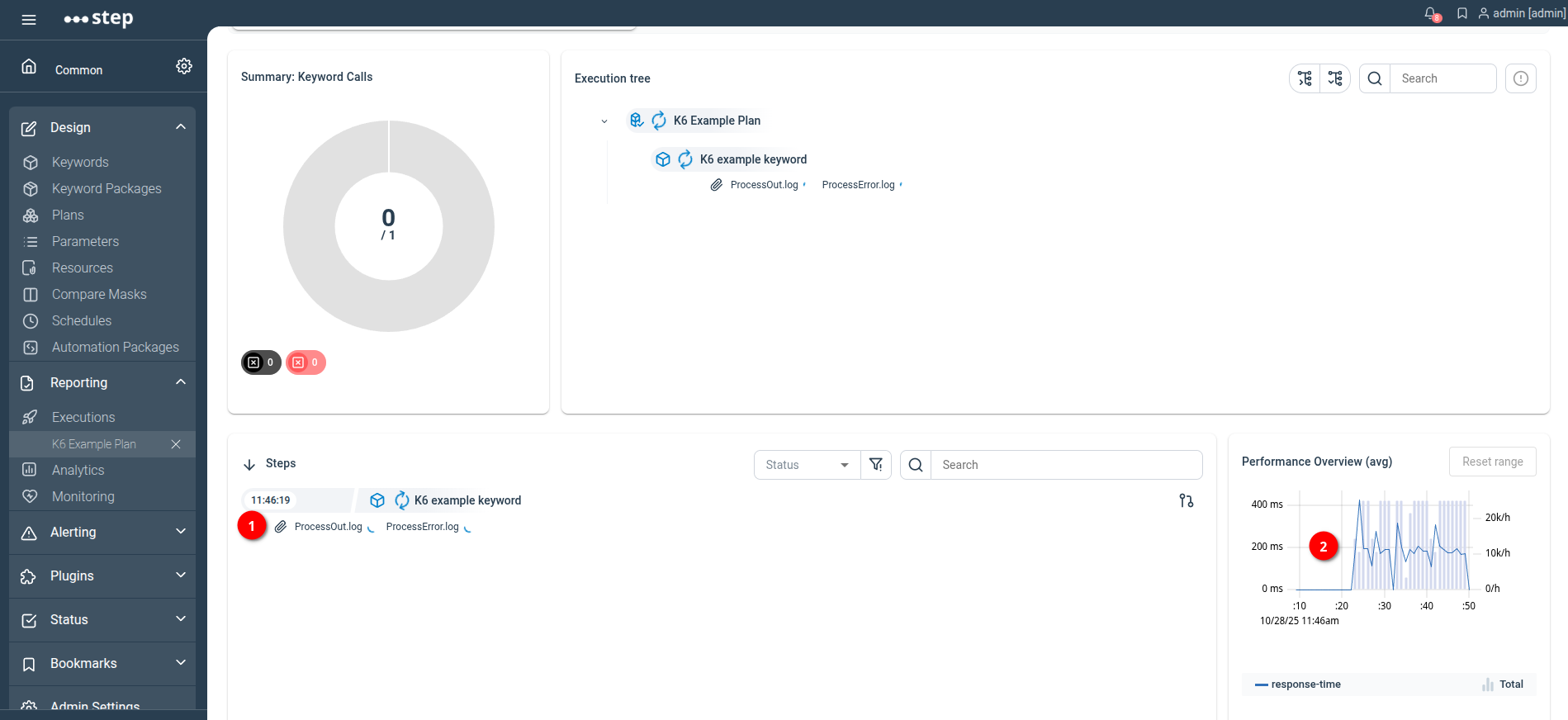Focus the execution tree Search field
Screen dimensions: 1568x720
(1442, 78)
